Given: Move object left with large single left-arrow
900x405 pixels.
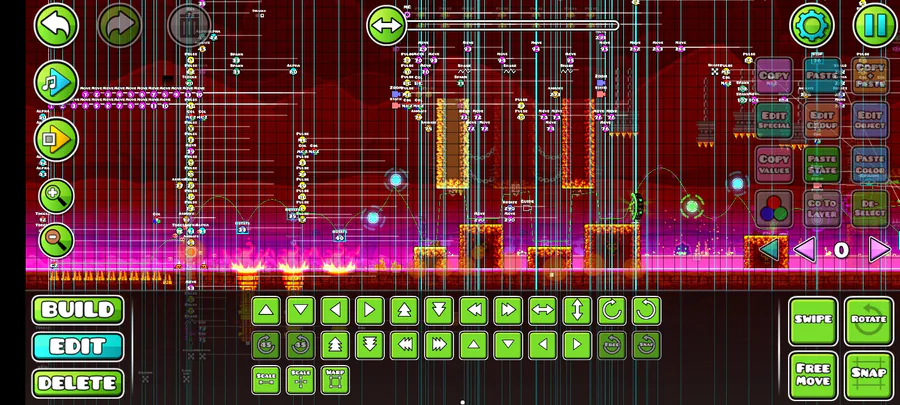Looking at the screenshot, I should point(335,311).
